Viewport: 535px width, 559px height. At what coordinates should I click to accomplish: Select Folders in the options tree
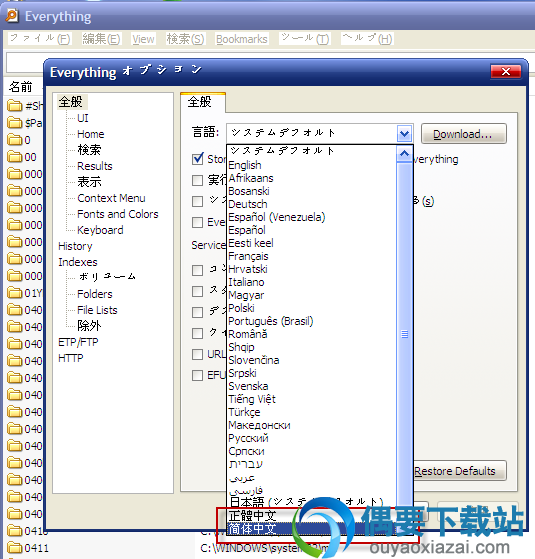click(x=94, y=294)
